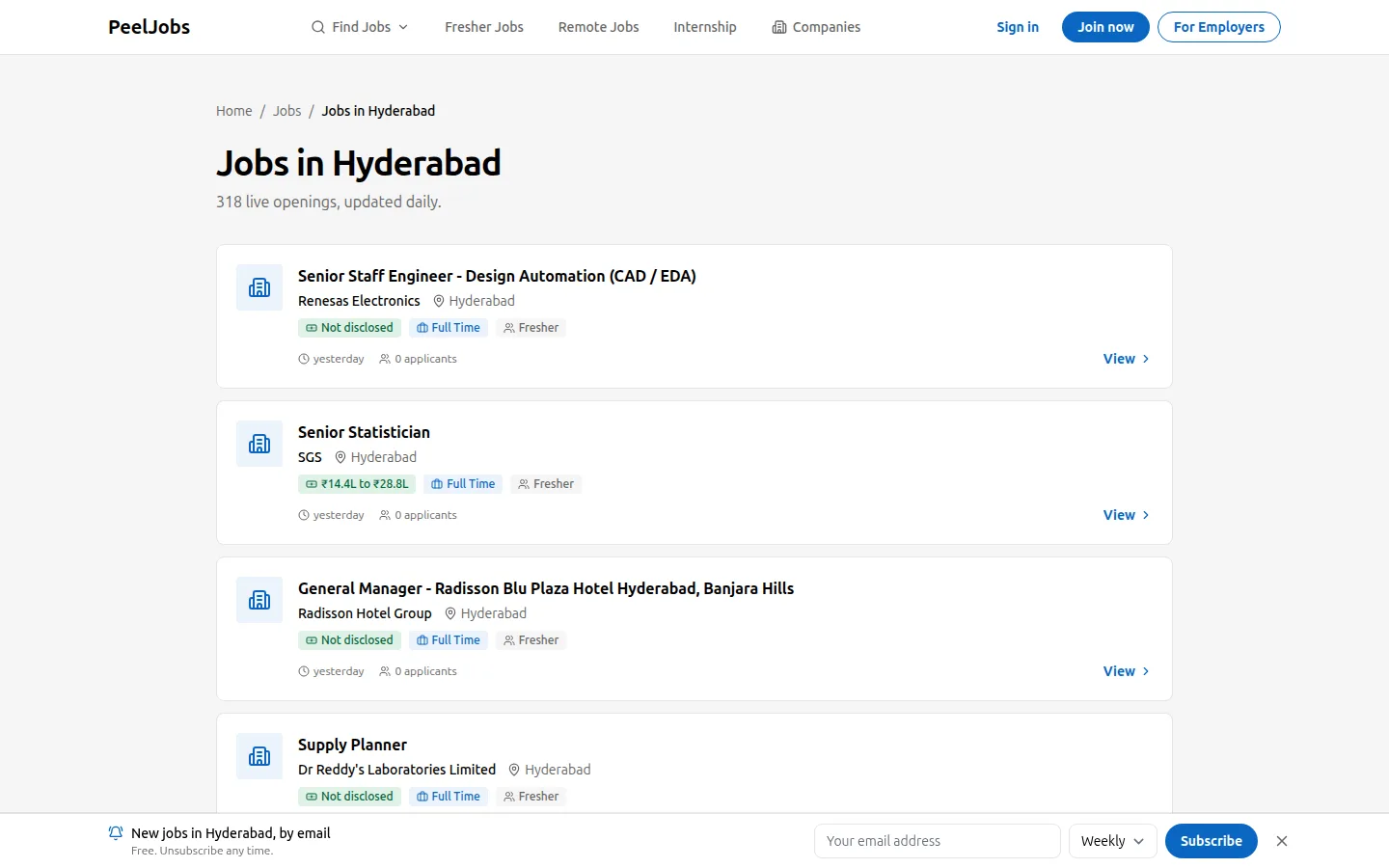Click the bell icon in the email alert bar
Image resolution: width=1389 pixels, height=868 pixels.
click(x=116, y=833)
